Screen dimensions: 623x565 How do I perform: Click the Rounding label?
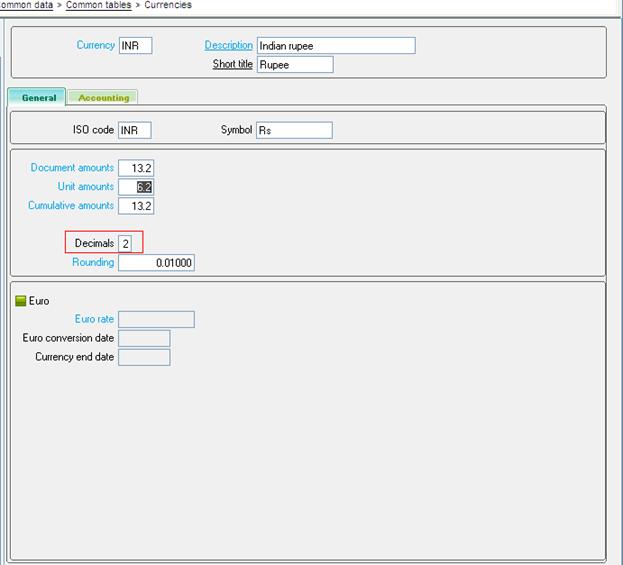(x=93, y=262)
